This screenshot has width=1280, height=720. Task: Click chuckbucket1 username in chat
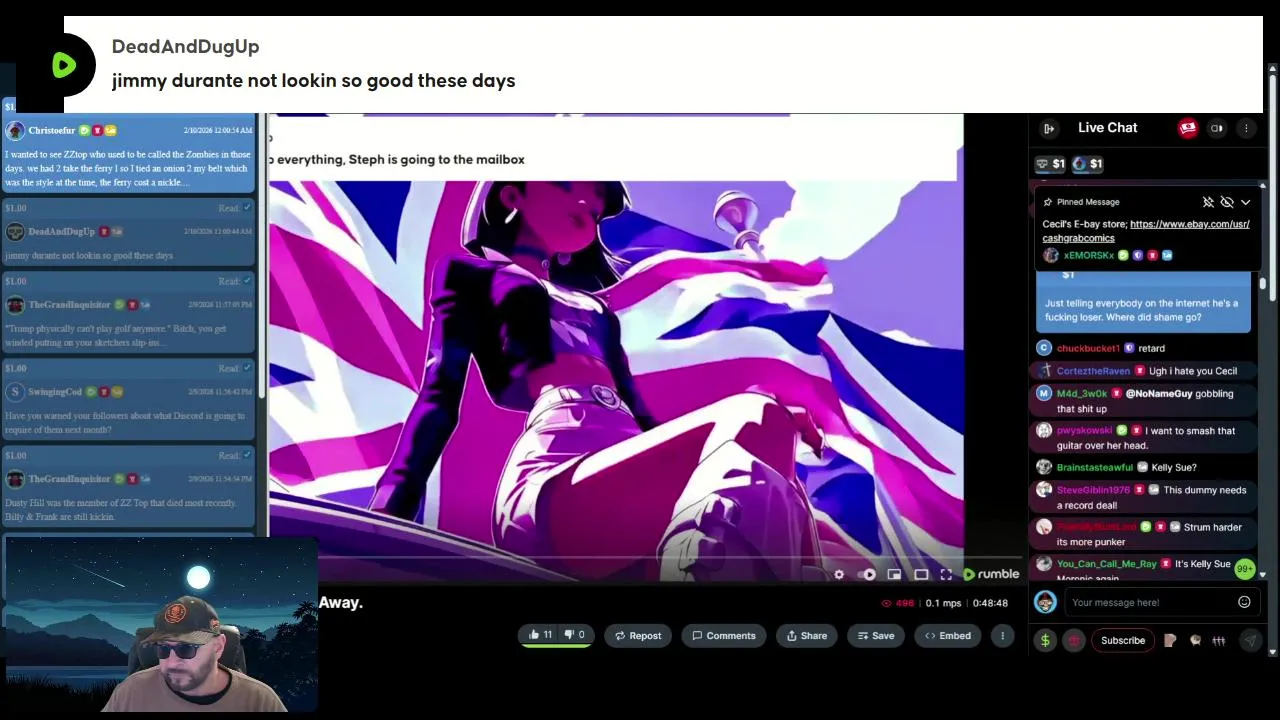tap(1088, 348)
